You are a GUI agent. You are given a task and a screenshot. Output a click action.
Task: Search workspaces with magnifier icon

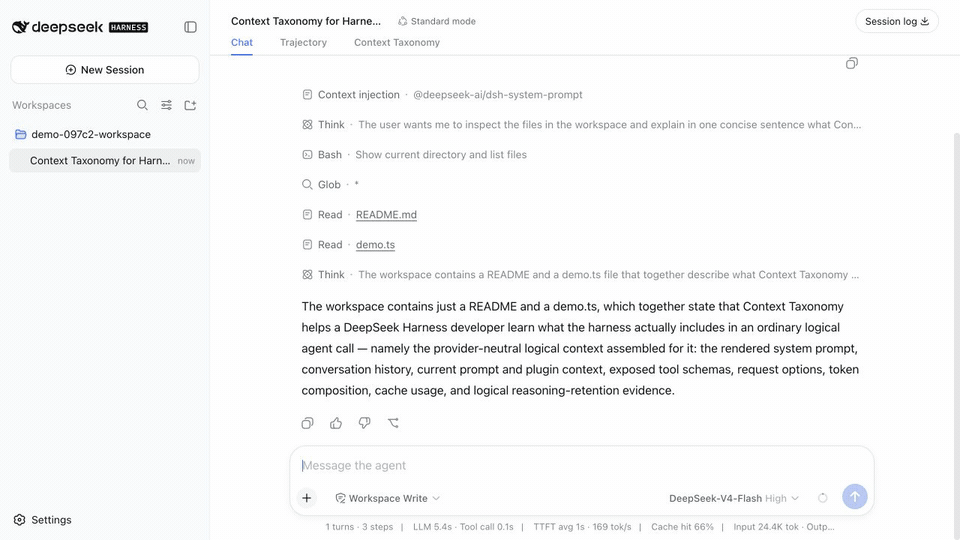point(142,105)
